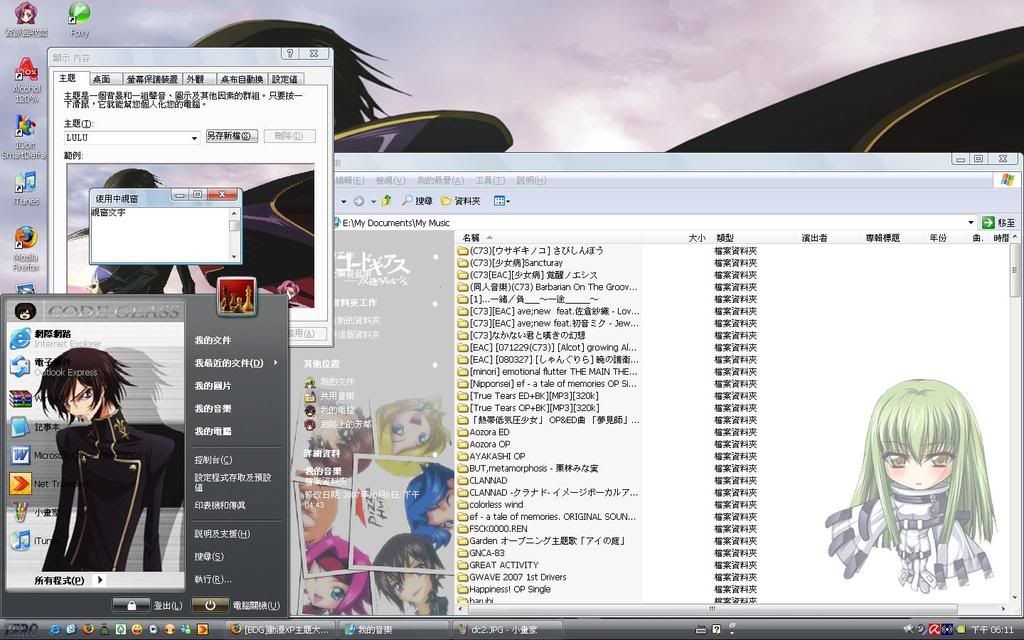1024x640 pixels.
Task: Click the 登出(L) log off button
Action: (148, 605)
